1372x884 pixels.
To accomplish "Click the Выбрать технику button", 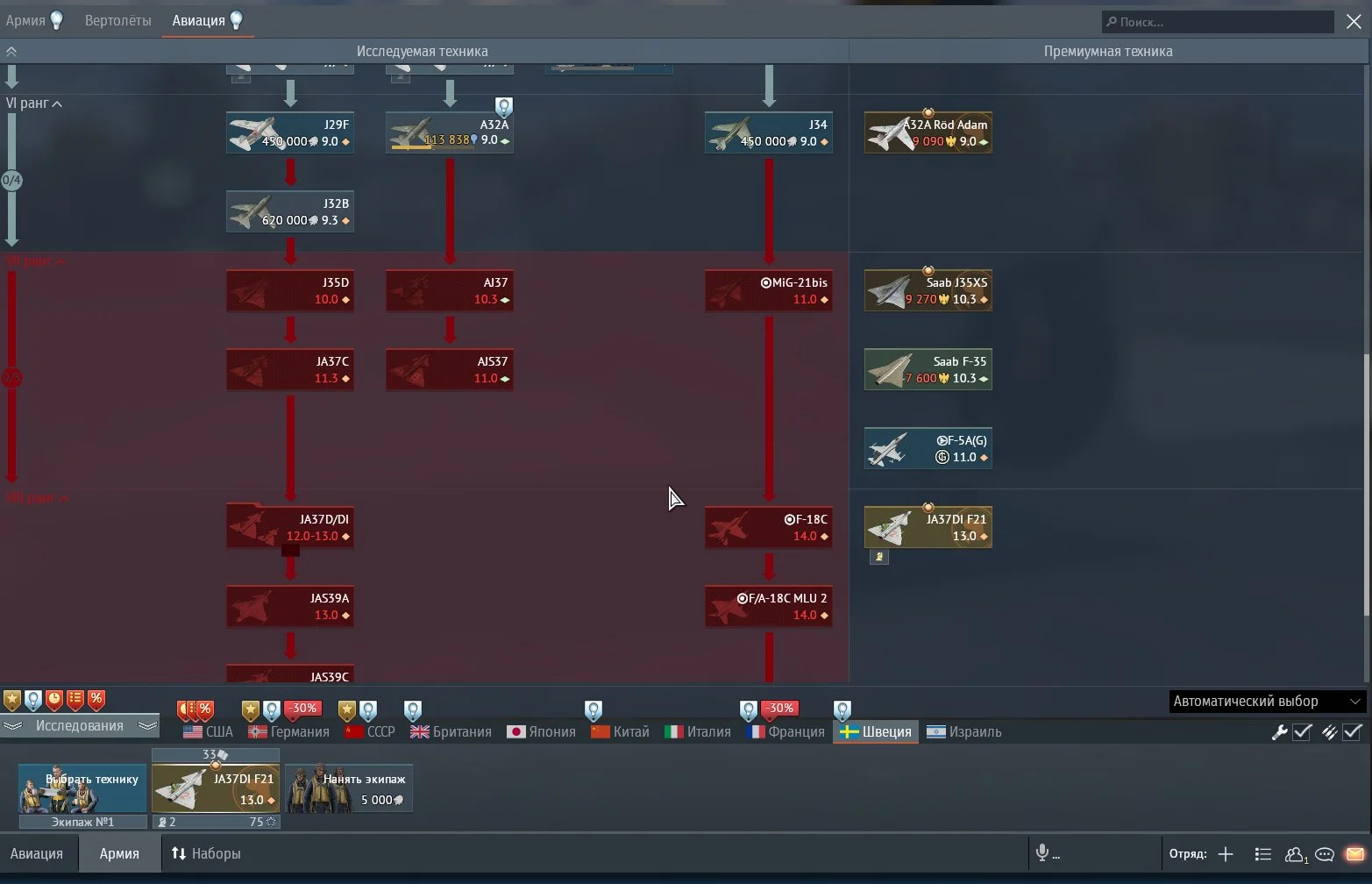I will click(x=82, y=788).
